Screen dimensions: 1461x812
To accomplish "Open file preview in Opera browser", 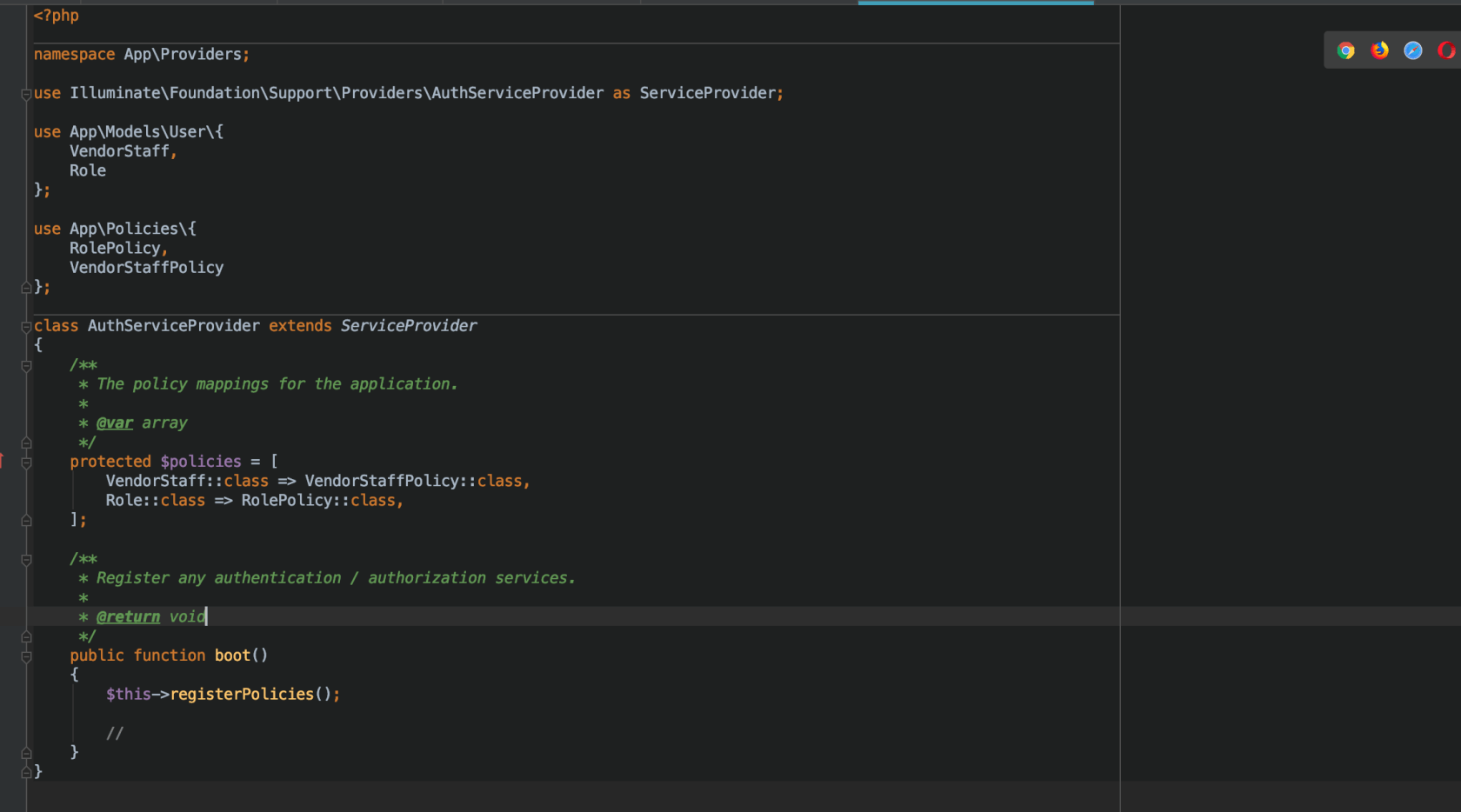I will [1446, 50].
